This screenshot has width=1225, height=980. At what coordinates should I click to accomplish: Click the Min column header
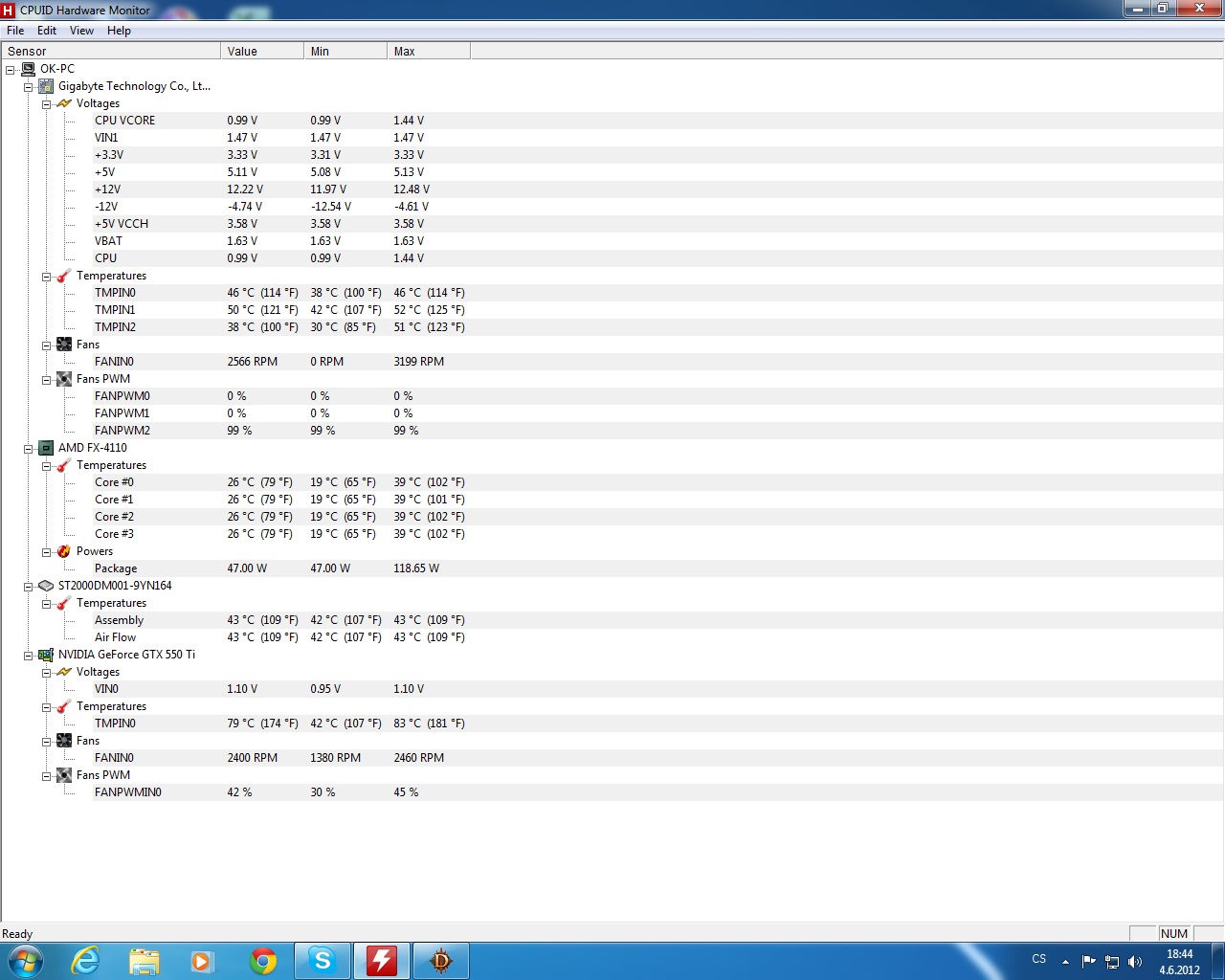point(345,52)
